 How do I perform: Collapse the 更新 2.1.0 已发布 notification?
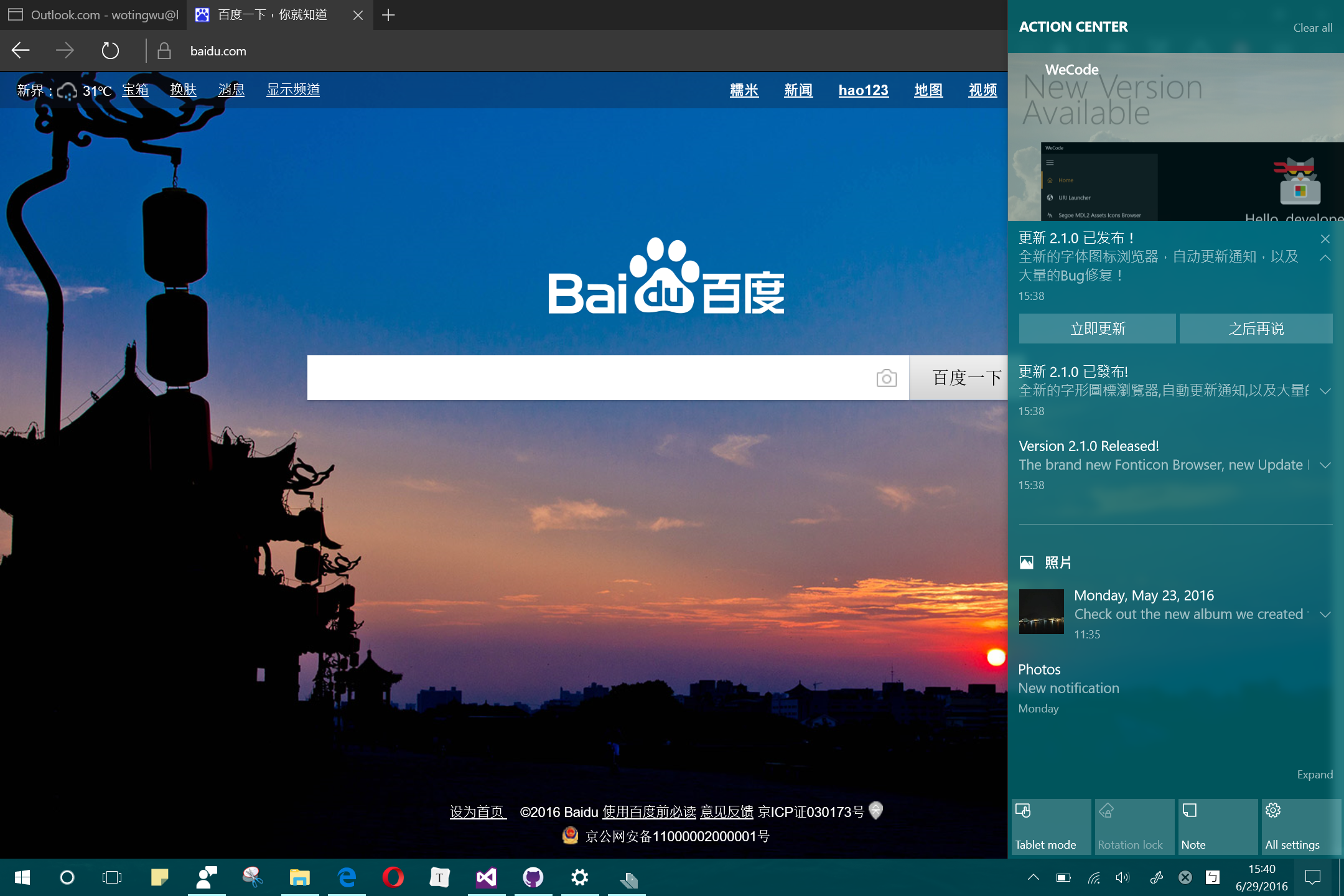pos(1325,258)
